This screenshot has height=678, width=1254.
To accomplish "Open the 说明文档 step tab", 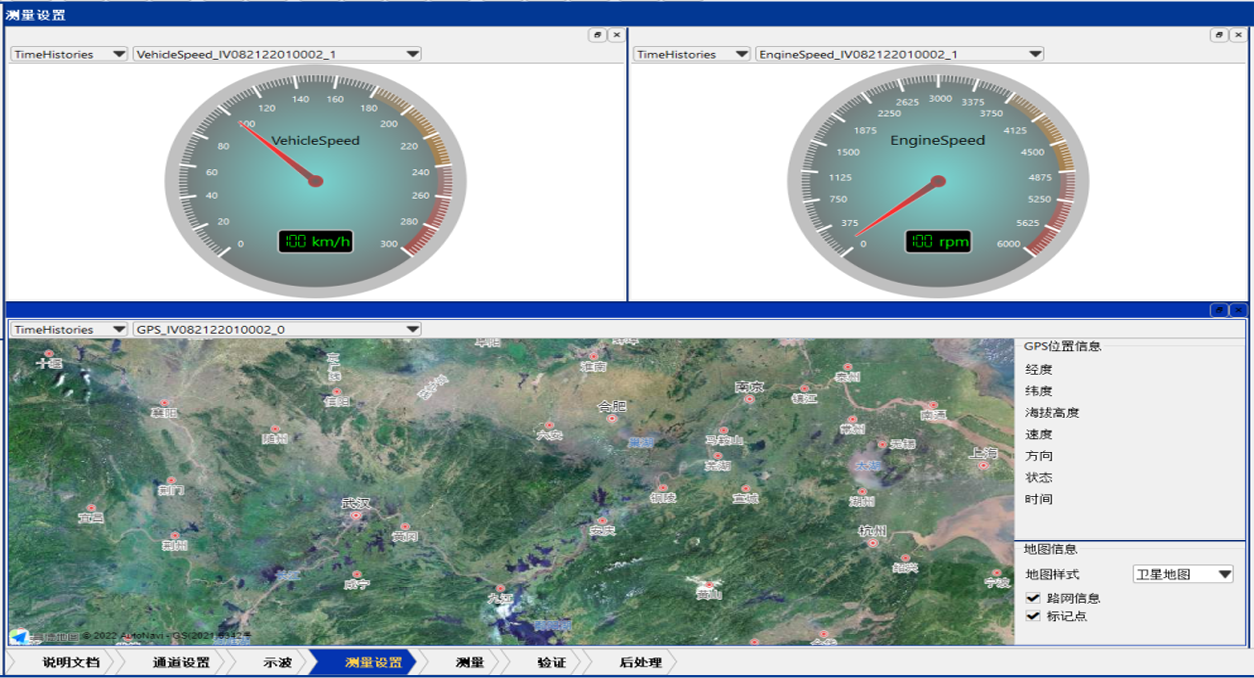I will click(x=70, y=662).
